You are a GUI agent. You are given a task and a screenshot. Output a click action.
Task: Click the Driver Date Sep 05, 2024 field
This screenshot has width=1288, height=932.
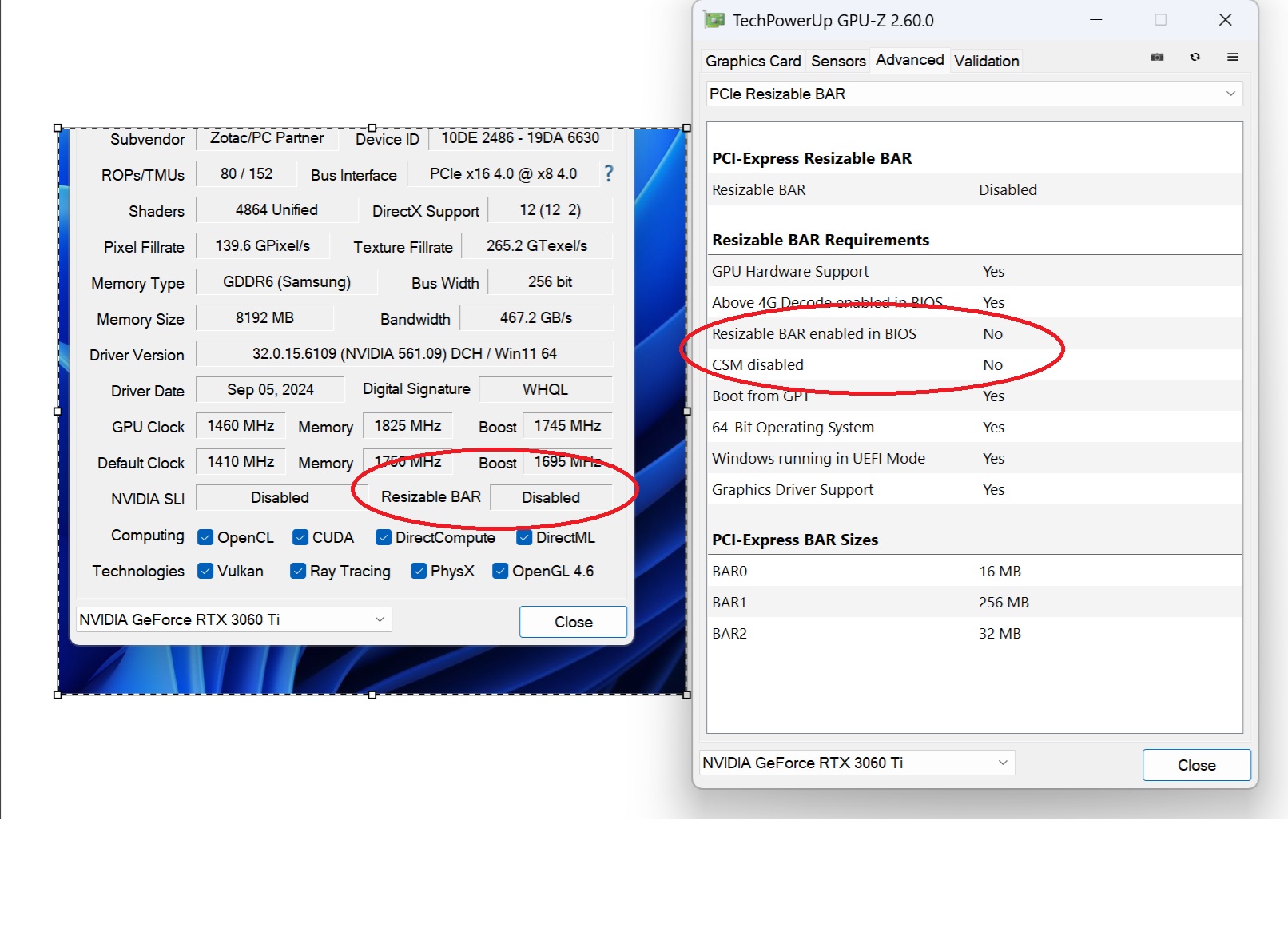pyautogui.click(x=270, y=389)
